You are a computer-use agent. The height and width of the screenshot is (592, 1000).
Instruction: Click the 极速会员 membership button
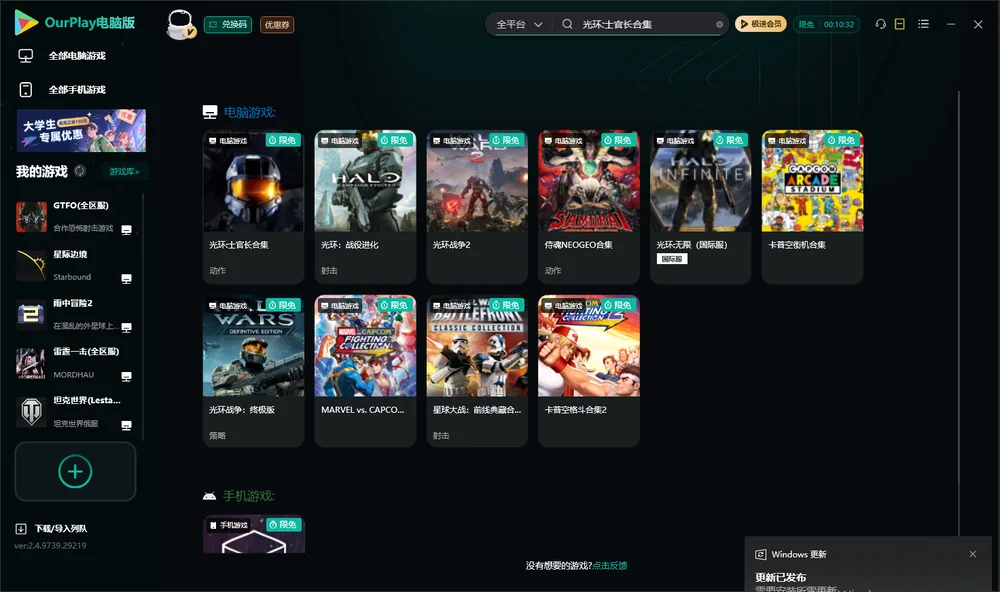[761, 24]
